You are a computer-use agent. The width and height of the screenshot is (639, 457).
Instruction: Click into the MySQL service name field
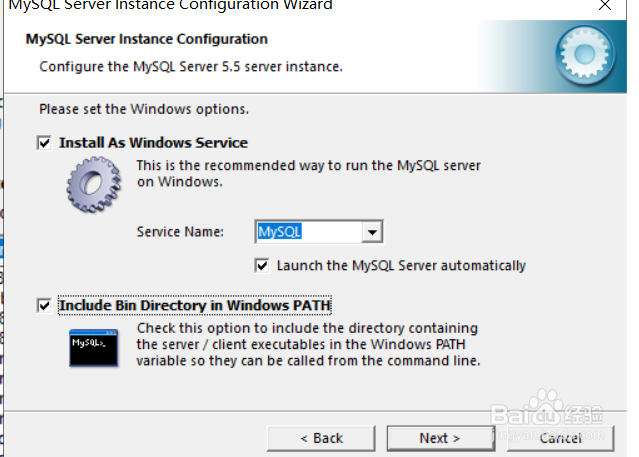307,232
